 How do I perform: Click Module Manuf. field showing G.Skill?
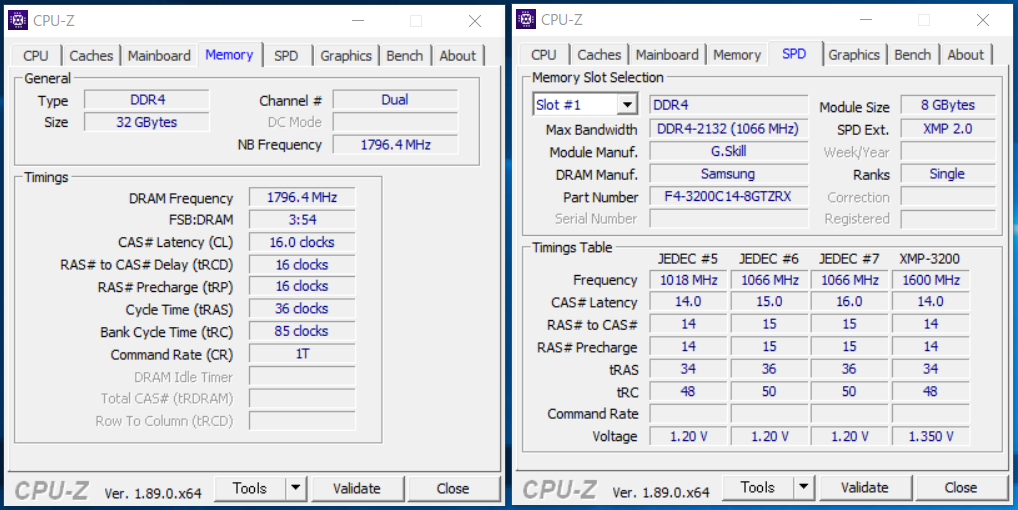(728, 151)
